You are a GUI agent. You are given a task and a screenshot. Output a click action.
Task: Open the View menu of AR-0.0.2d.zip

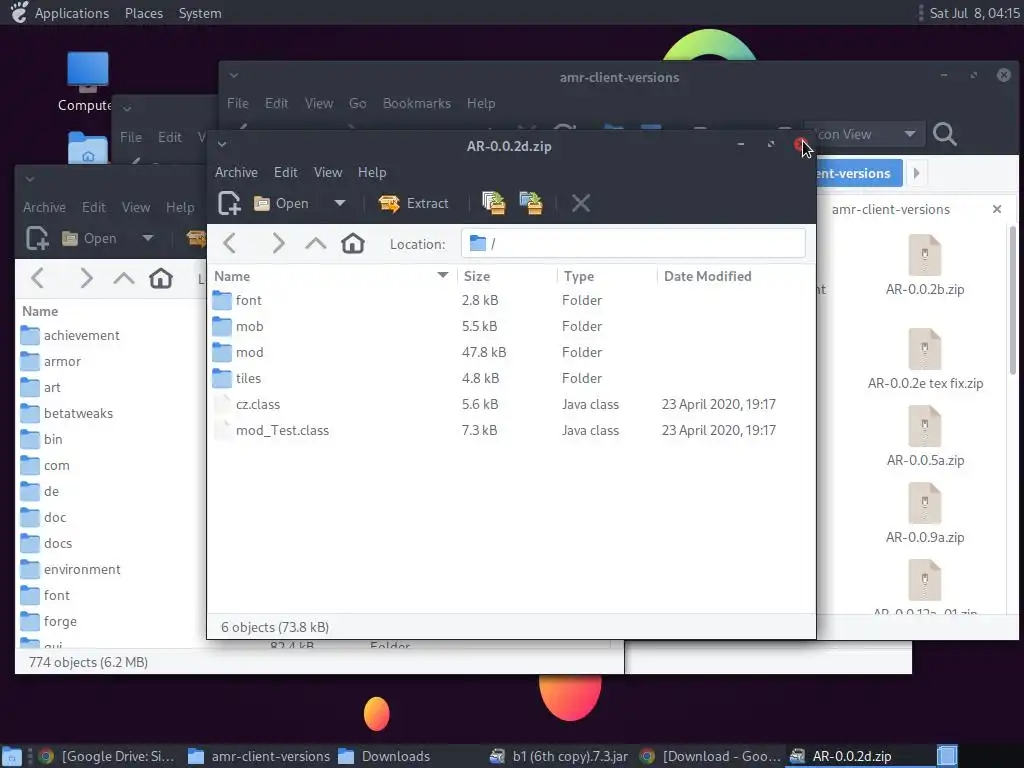(328, 172)
